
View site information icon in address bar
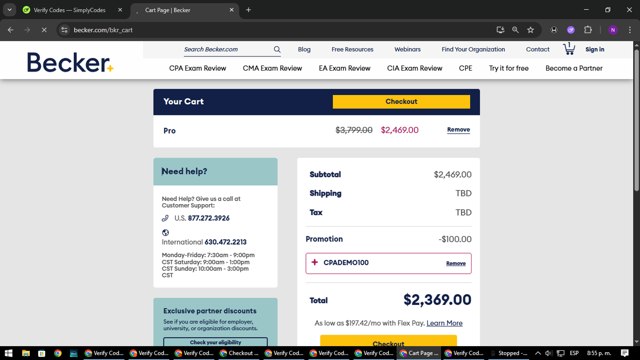(64, 30)
